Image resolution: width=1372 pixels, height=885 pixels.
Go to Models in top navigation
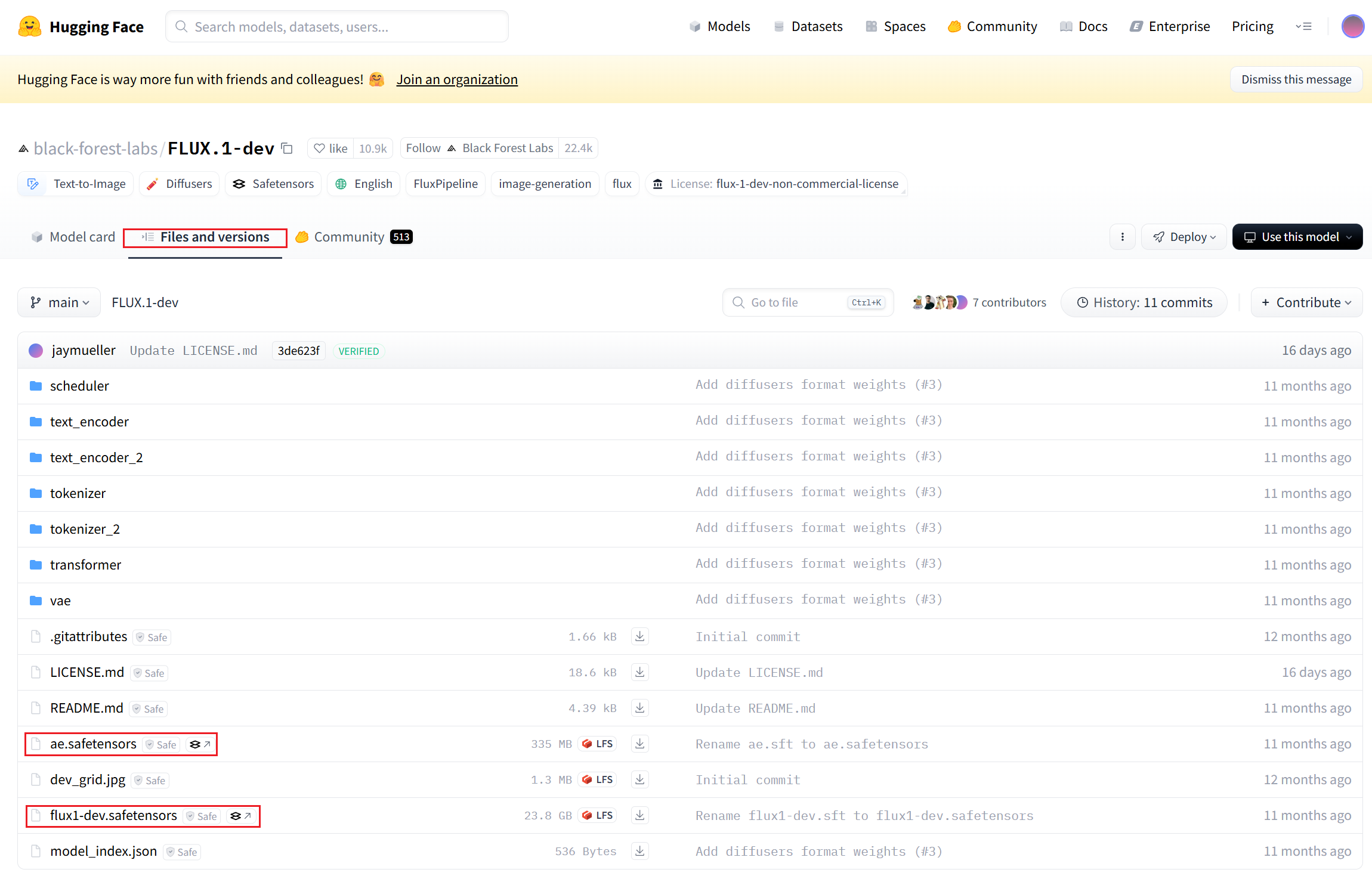[x=719, y=26]
